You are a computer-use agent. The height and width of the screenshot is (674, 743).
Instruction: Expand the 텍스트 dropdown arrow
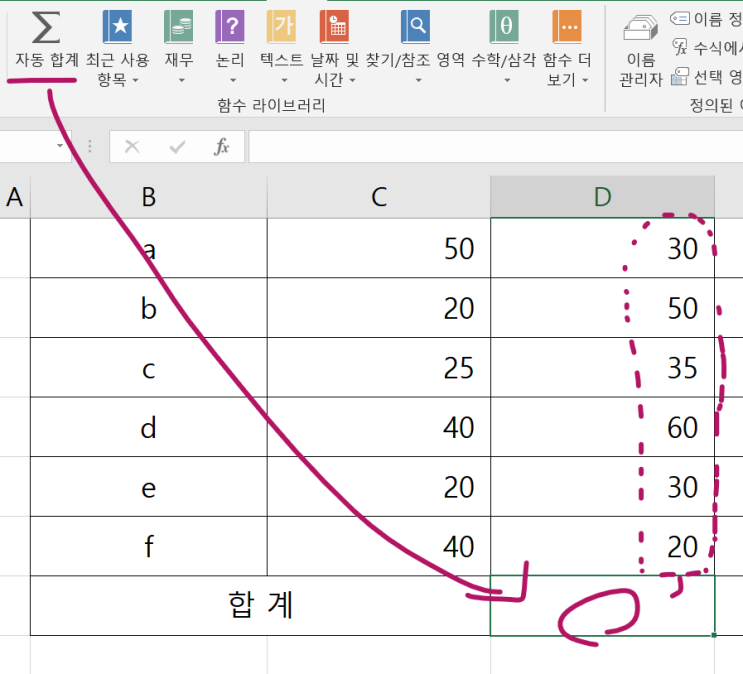click(x=284, y=81)
